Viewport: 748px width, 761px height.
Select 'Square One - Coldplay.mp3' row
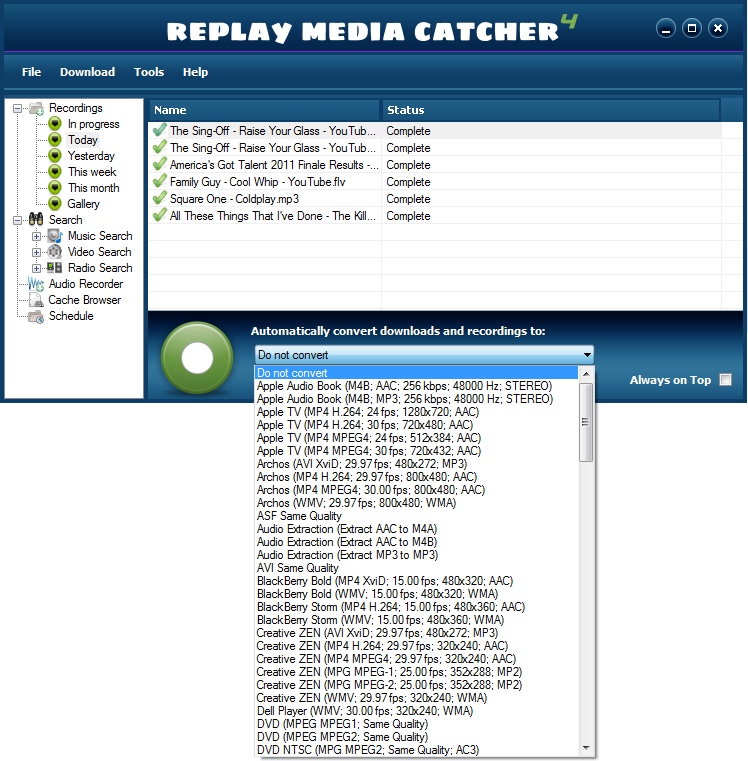(x=434, y=199)
